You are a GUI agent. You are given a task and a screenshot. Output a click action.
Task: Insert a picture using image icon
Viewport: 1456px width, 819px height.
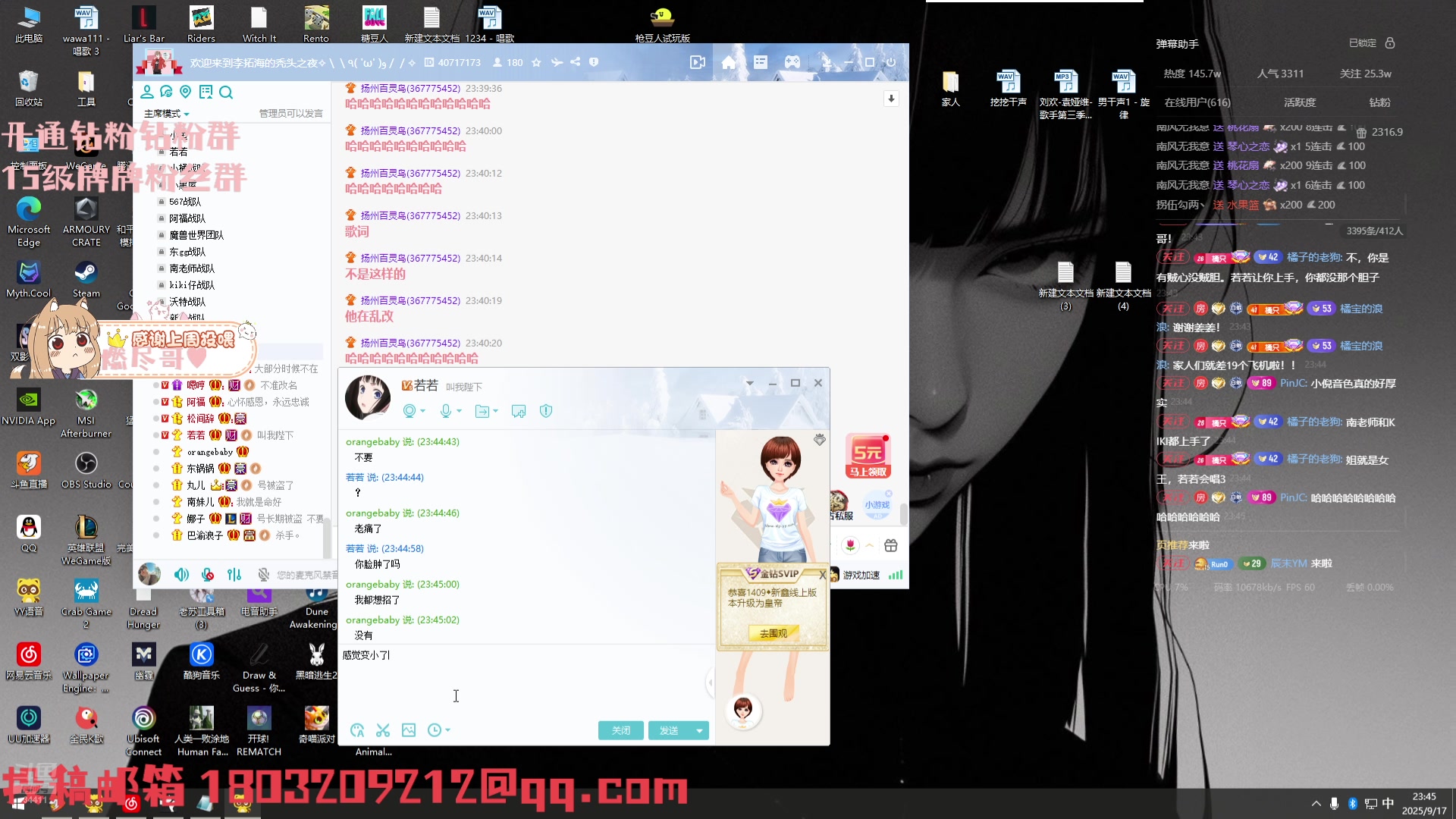(x=409, y=730)
